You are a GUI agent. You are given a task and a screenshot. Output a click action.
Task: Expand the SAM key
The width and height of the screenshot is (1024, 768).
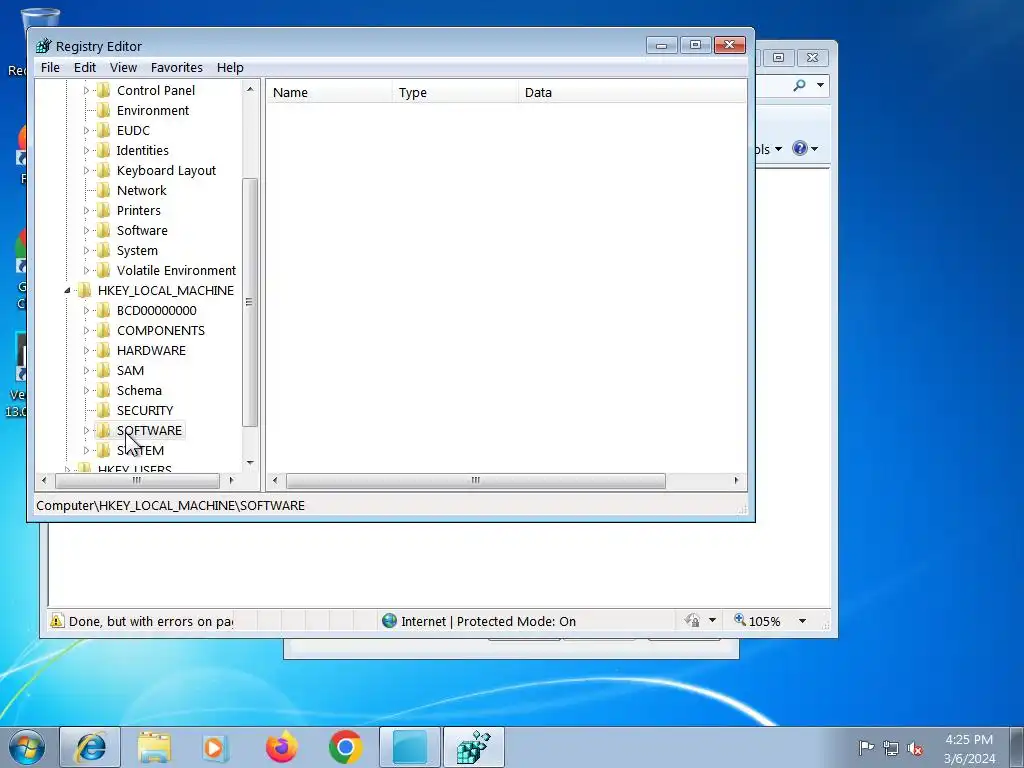[x=86, y=371]
